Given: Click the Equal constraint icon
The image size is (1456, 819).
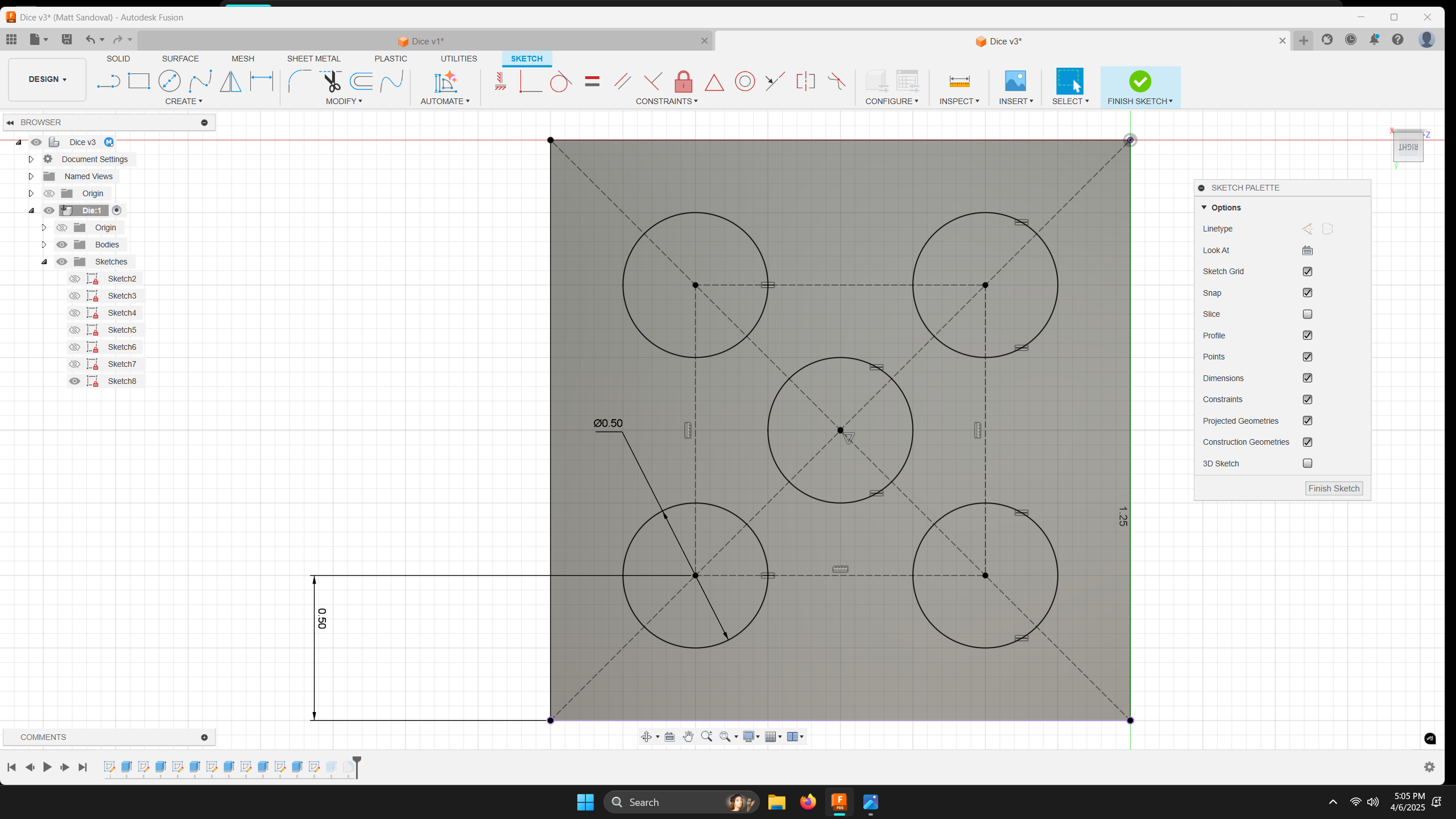Looking at the screenshot, I should click(592, 81).
